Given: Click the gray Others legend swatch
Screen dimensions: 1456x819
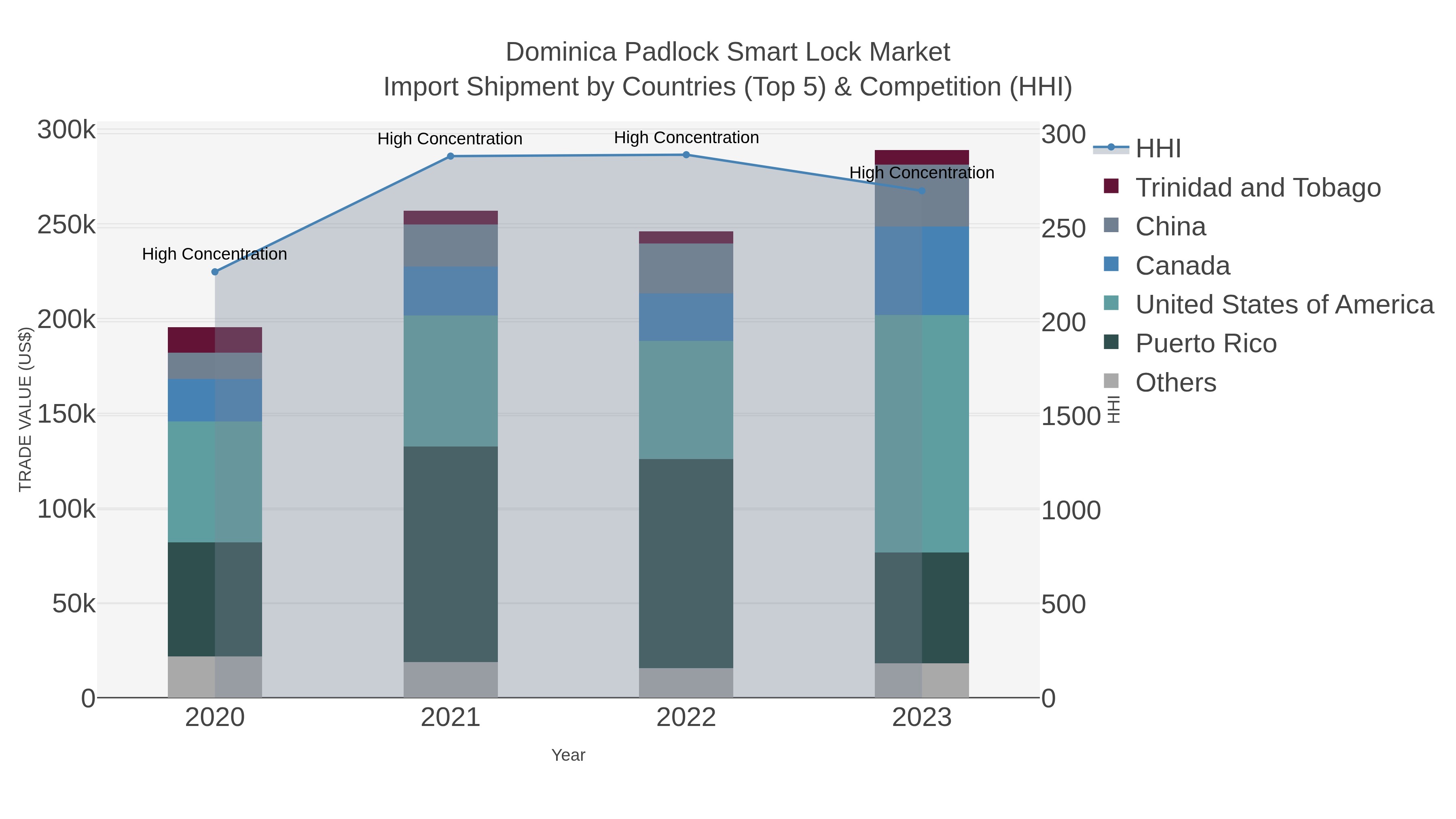Looking at the screenshot, I should tap(1111, 381).
